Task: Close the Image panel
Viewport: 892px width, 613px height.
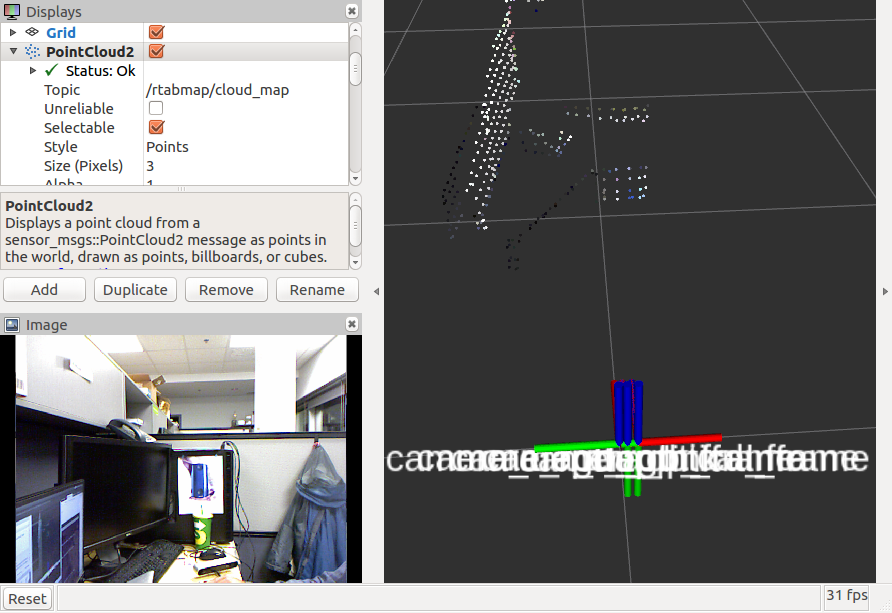Action: point(352,324)
